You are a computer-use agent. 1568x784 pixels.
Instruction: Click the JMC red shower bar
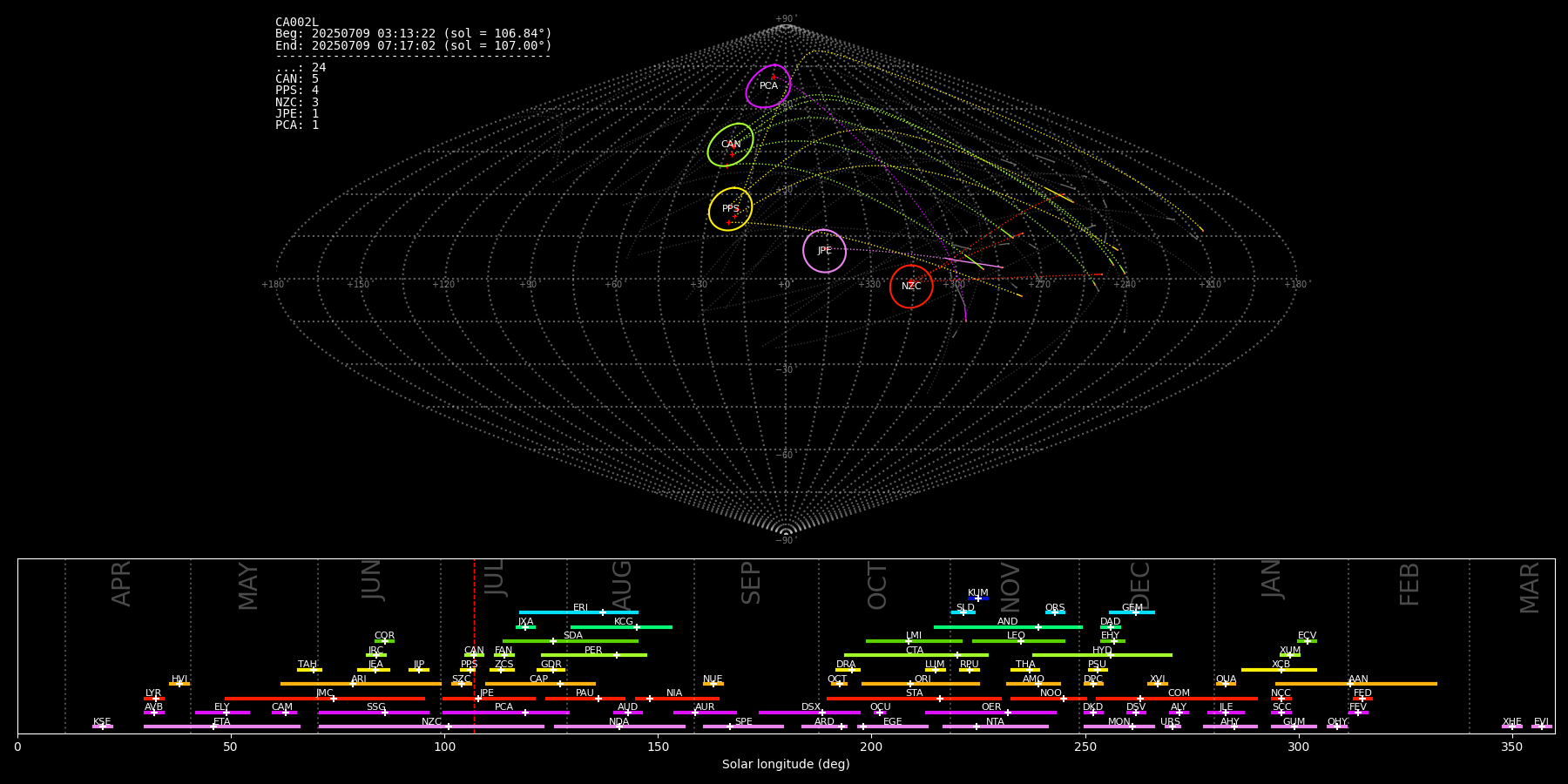(325, 698)
